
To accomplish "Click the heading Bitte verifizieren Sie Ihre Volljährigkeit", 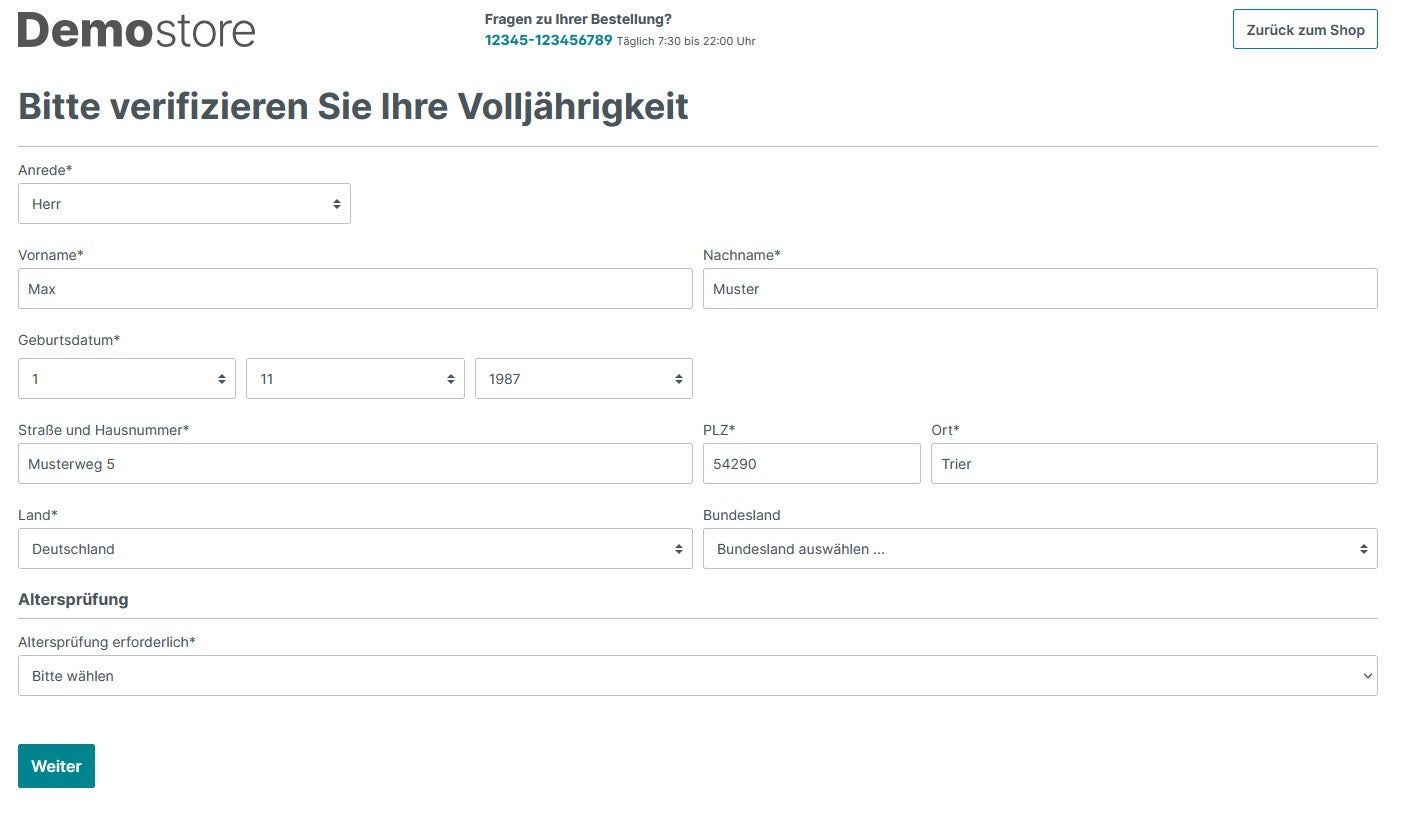I will pyautogui.click(x=353, y=106).
